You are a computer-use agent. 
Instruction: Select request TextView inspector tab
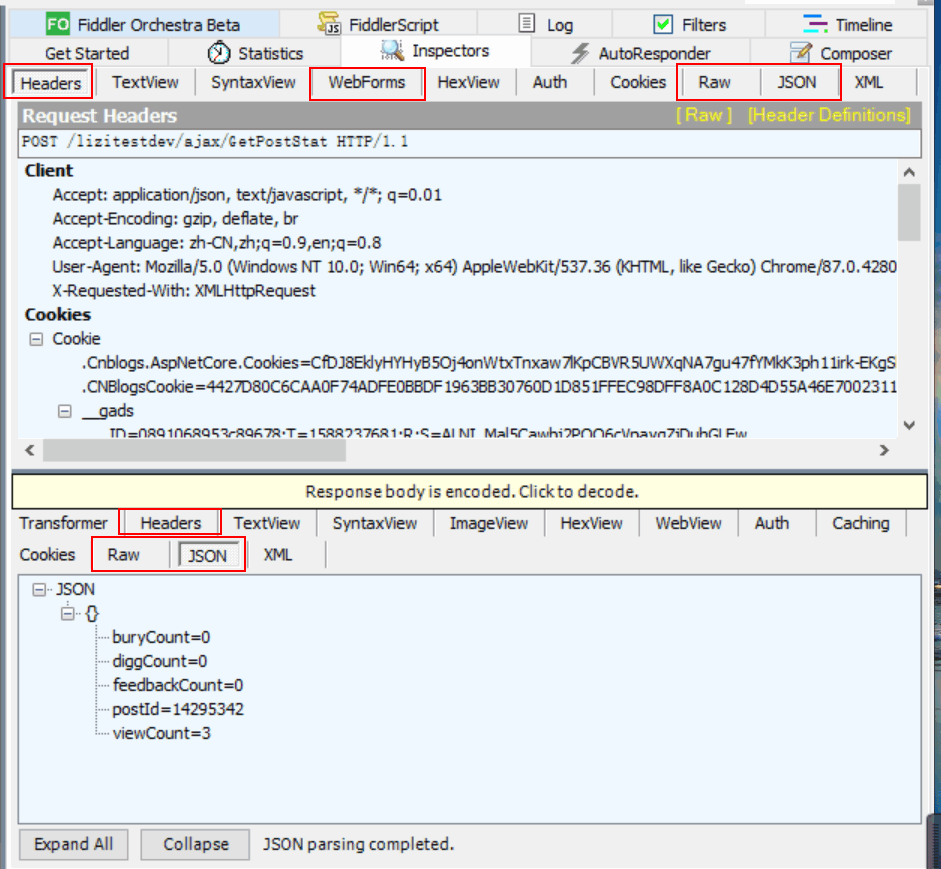[x=145, y=82]
